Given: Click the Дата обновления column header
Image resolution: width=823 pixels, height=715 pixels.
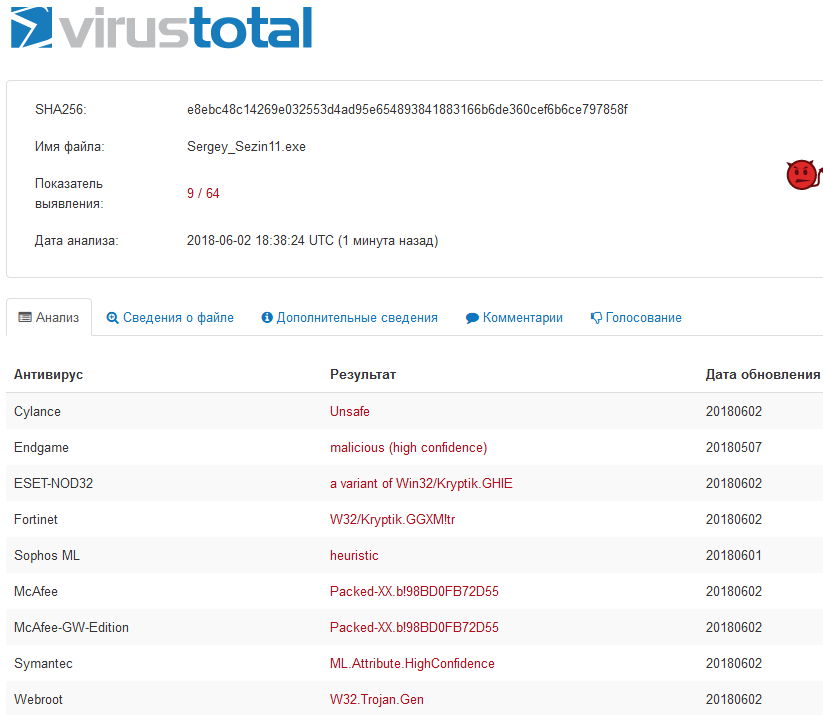Looking at the screenshot, I should pyautogui.click(x=762, y=374).
